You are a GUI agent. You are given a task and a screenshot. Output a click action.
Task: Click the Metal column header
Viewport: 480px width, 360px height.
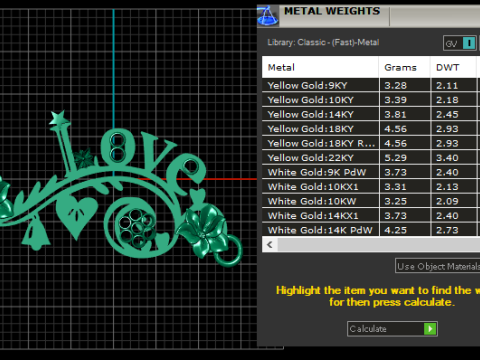[x=320, y=67]
